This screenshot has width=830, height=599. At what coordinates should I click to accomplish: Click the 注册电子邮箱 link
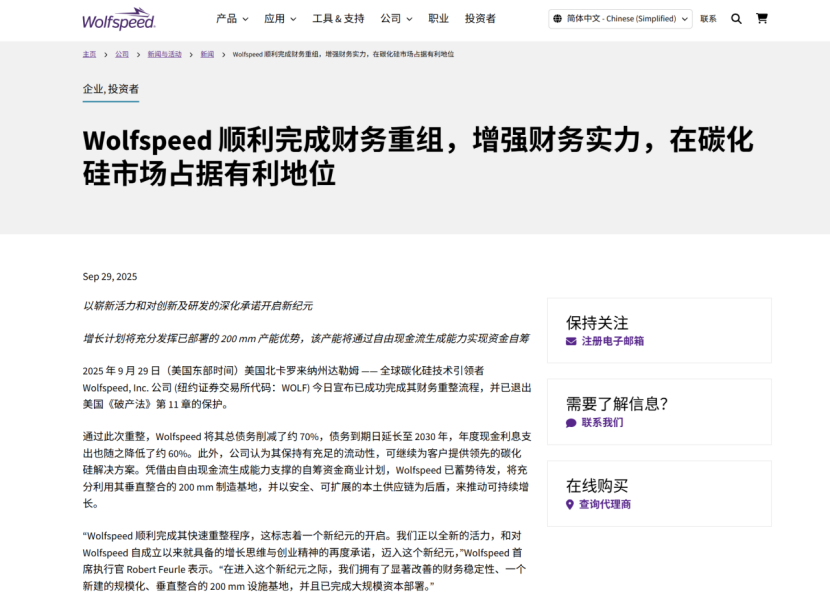point(612,341)
